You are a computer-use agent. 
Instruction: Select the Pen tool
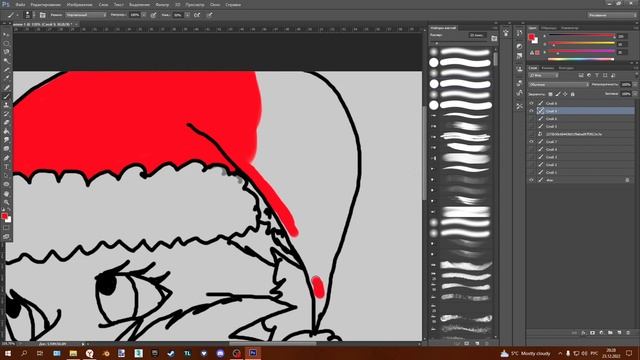[7, 158]
